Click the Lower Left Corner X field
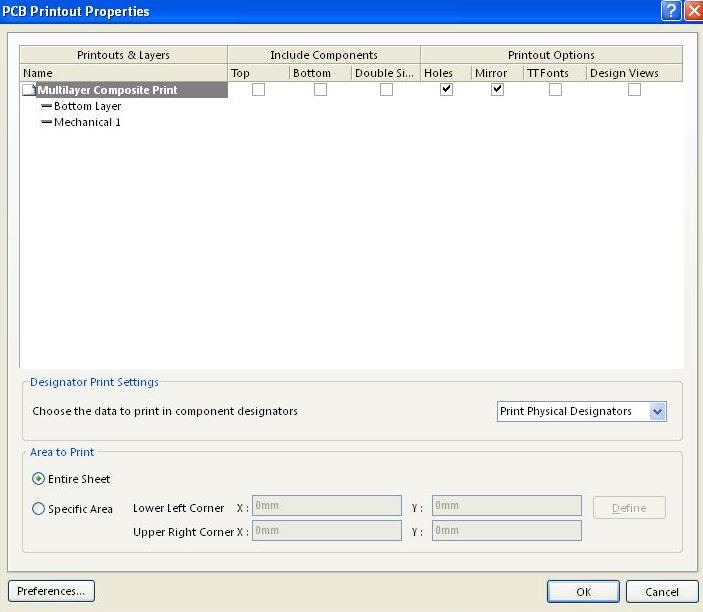703x612 pixels. pyautogui.click(x=327, y=506)
